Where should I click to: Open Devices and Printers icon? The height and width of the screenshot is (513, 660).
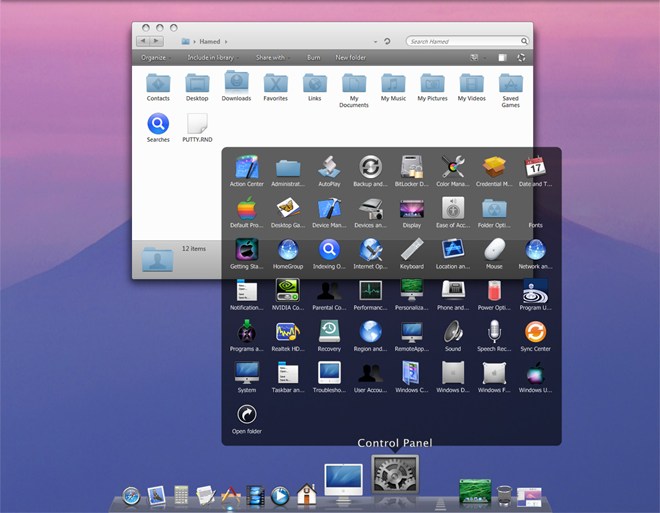click(370, 208)
